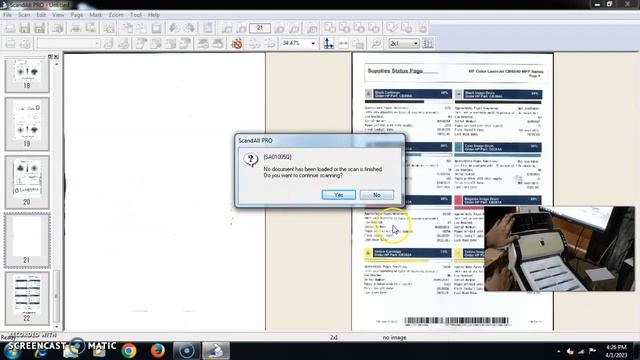This screenshot has height=360, width=640.
Task: Click the '2x1' text in the status bar
Action: pos(334,338)
